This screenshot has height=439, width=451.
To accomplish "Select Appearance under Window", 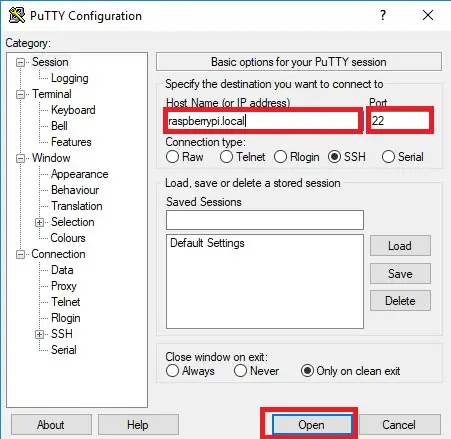I will coord(80,174).
